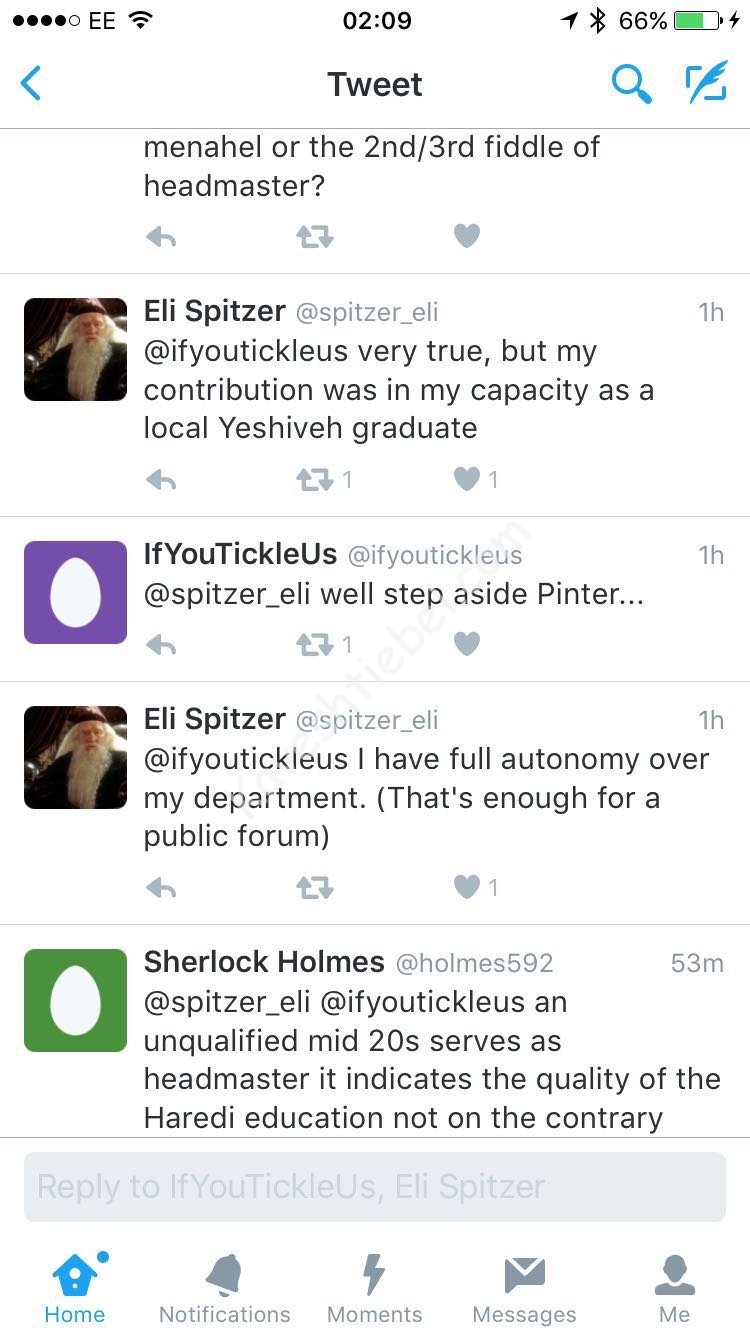This screenshot has height=1334, width=750.
Task: Reply to Sherlock Holmes's tweet mention field
Action: (x=375, y=1187)
